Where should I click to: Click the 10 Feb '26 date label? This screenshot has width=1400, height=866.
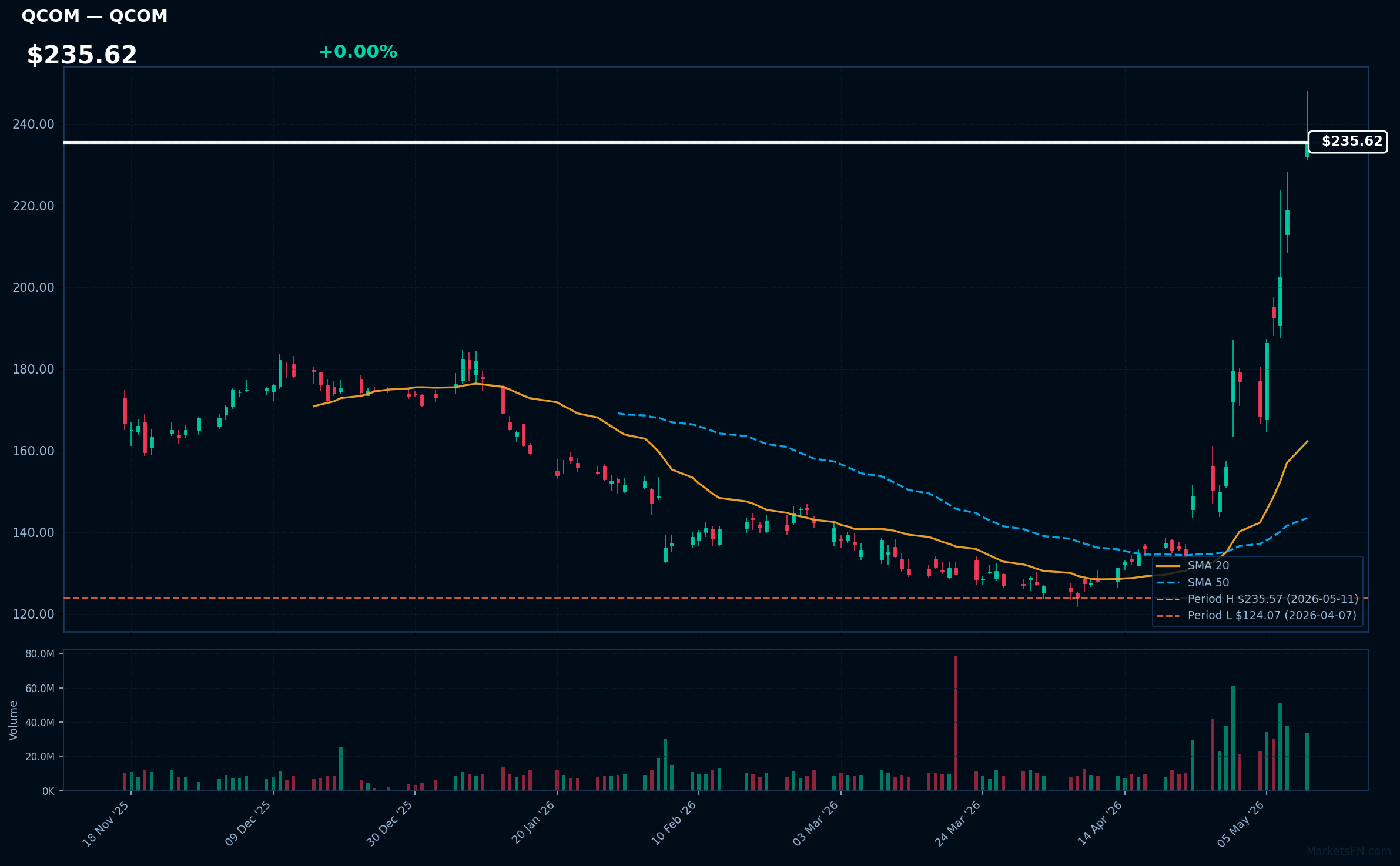coord(674,823)
